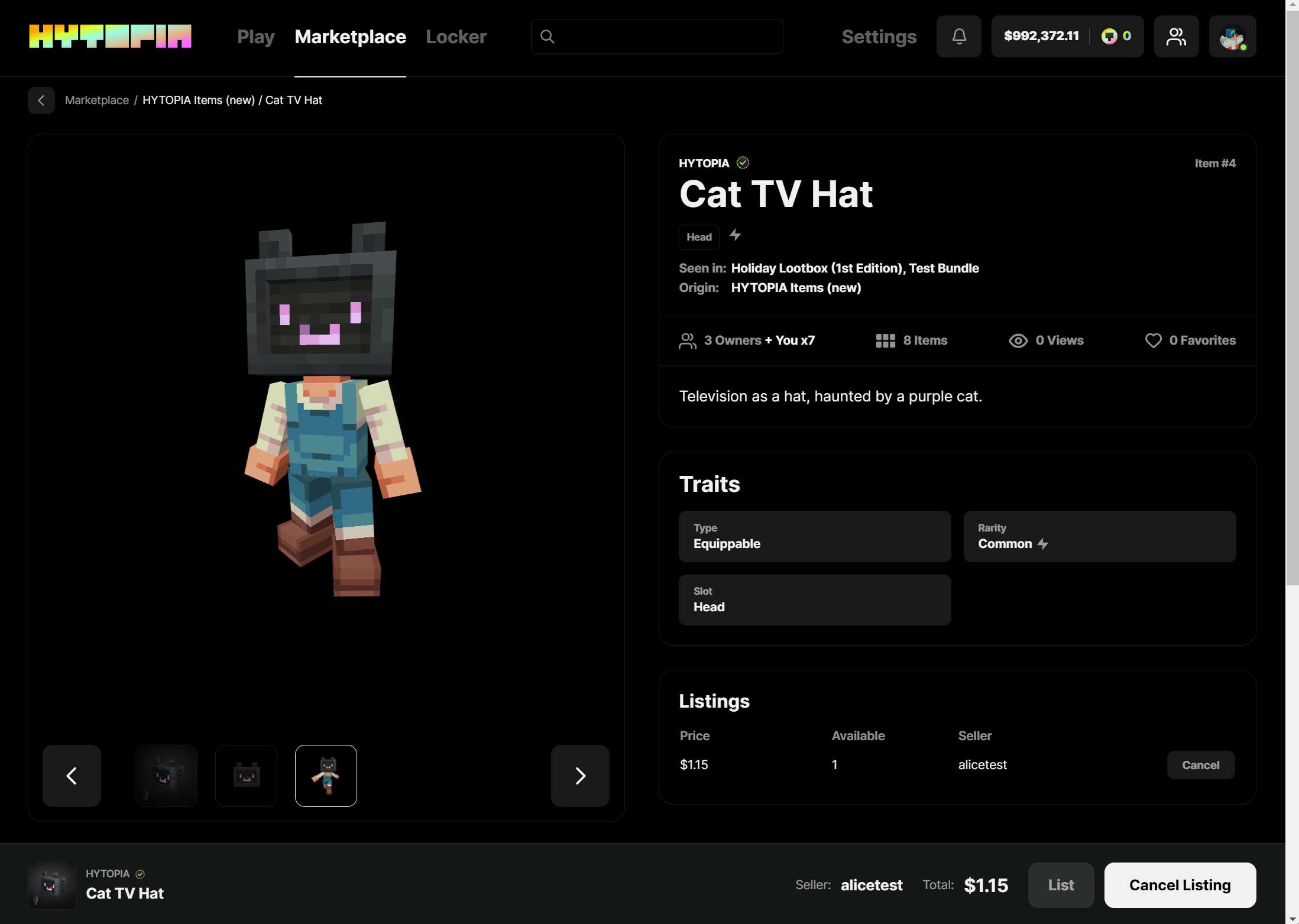Open the Locker tab
The image size is (1299, 924).
[456, 37]
